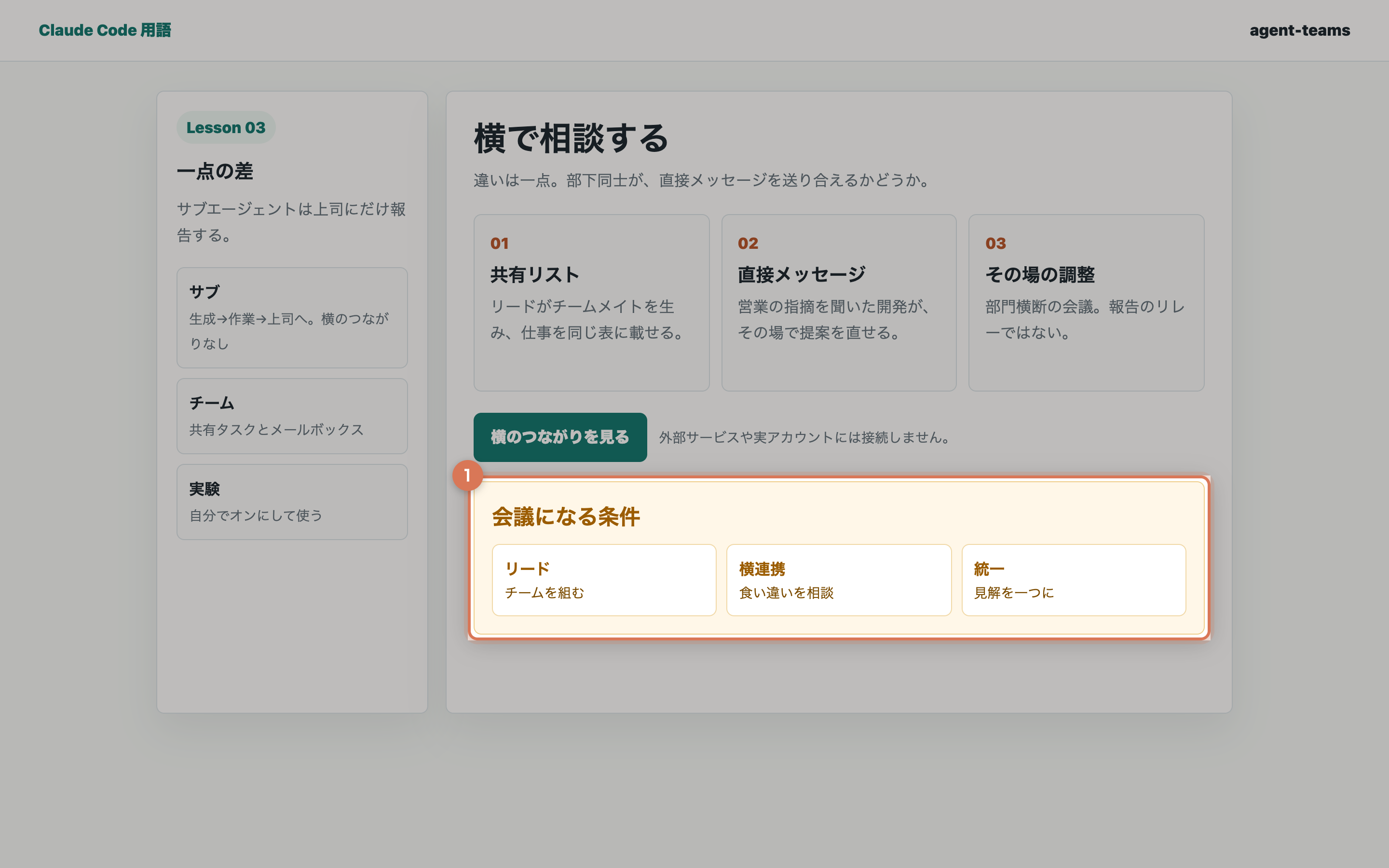Click the Lesson 03 badge
The image size is (1389, 868).
click(x=226, y=127)
